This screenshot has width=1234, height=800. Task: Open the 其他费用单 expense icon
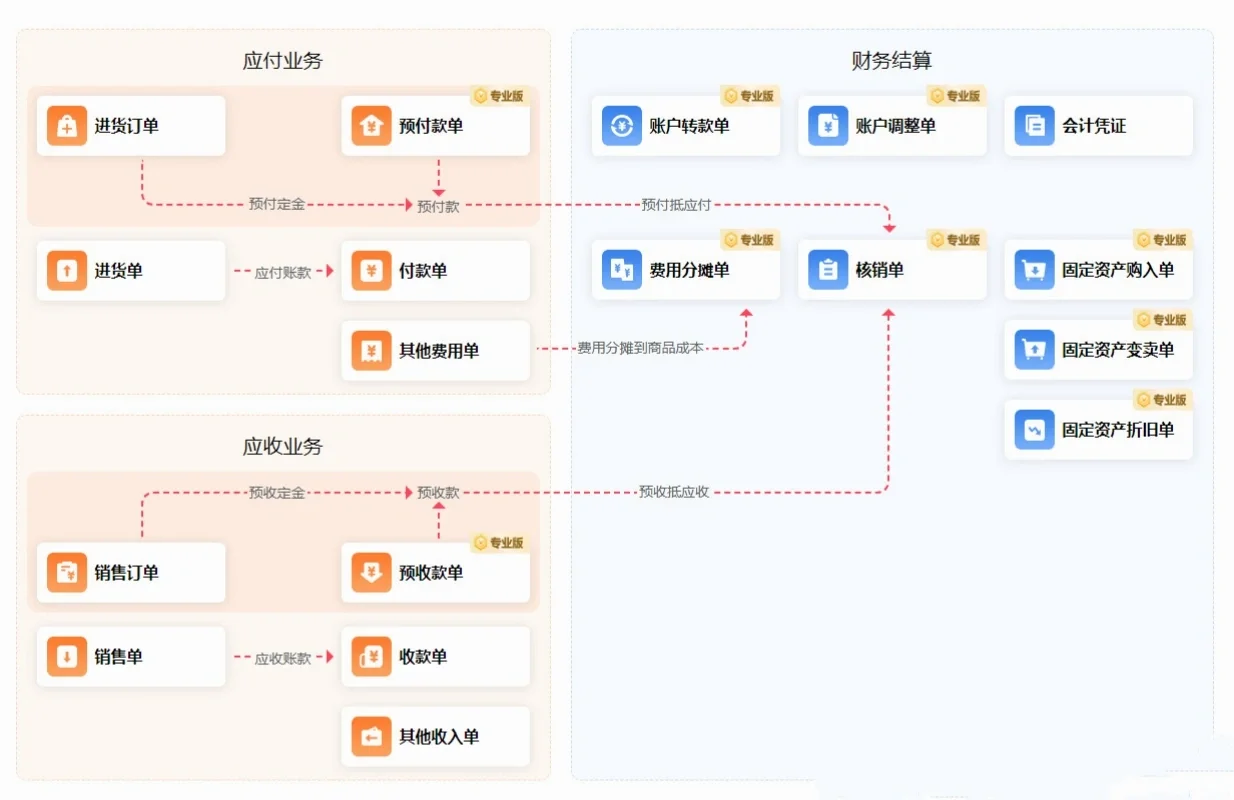coord(371,351)
